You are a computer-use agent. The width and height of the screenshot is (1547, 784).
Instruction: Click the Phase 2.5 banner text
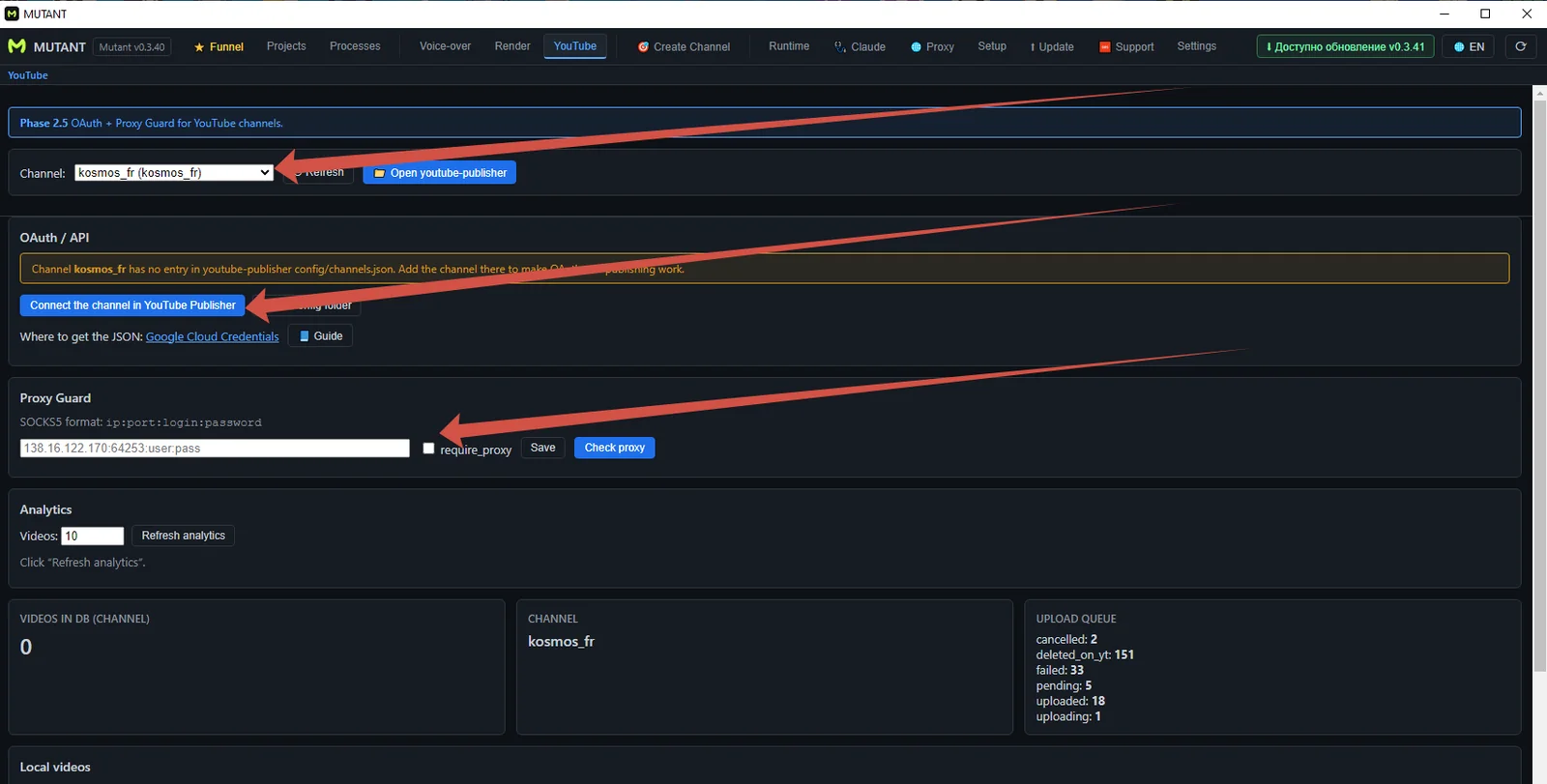tap(152, 124)
